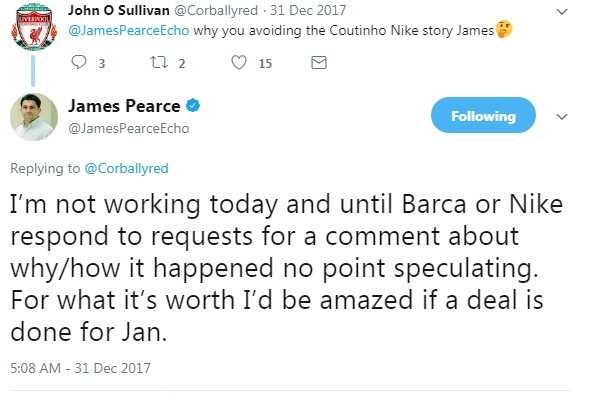This screenshot has width=594, height=393.
Task: Click the reply speech bubble icon
Action: point(79,62)
